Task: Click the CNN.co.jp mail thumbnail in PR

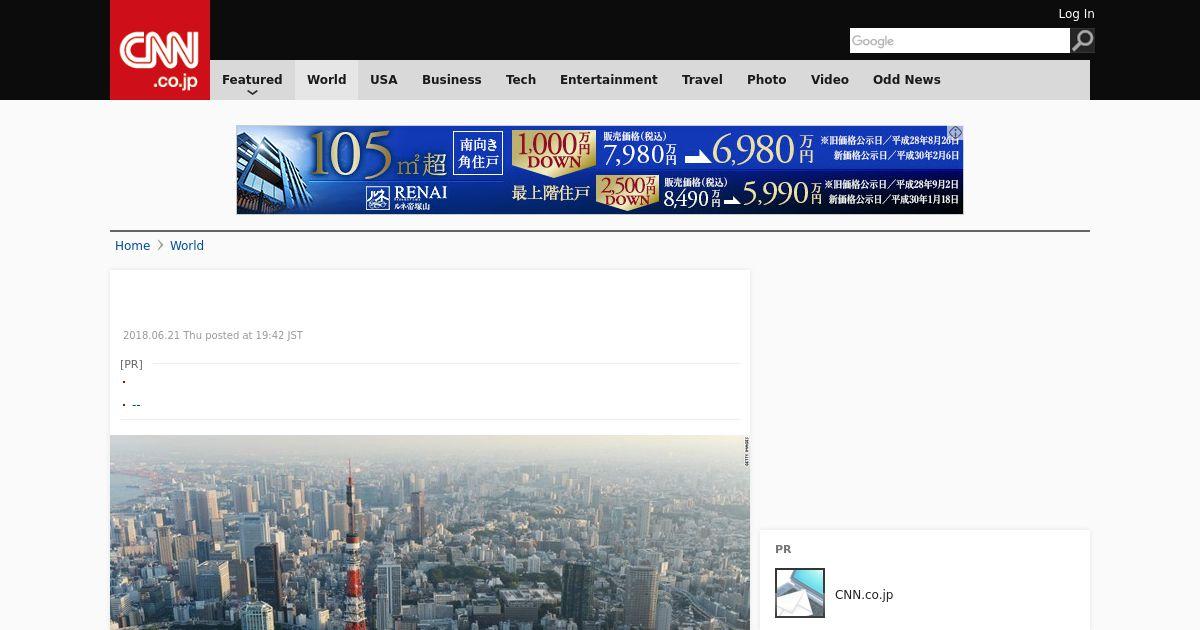Action: pos(800,593)
